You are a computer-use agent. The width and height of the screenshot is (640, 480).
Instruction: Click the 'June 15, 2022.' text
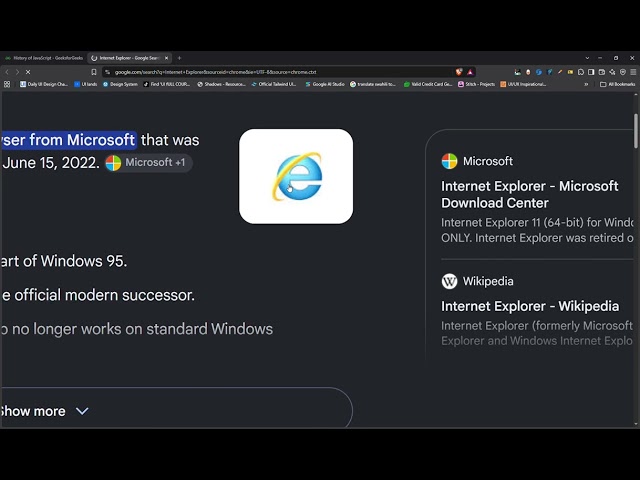(51, 162)
